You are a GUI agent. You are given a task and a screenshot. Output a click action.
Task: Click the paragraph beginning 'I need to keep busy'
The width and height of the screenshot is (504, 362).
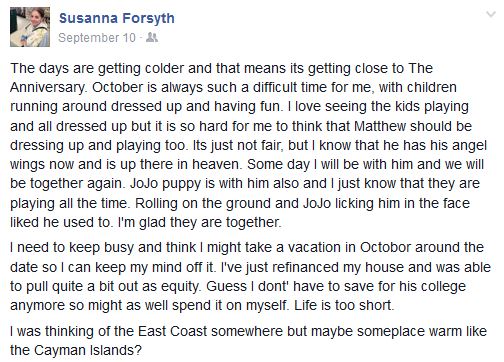coord(250,276)
